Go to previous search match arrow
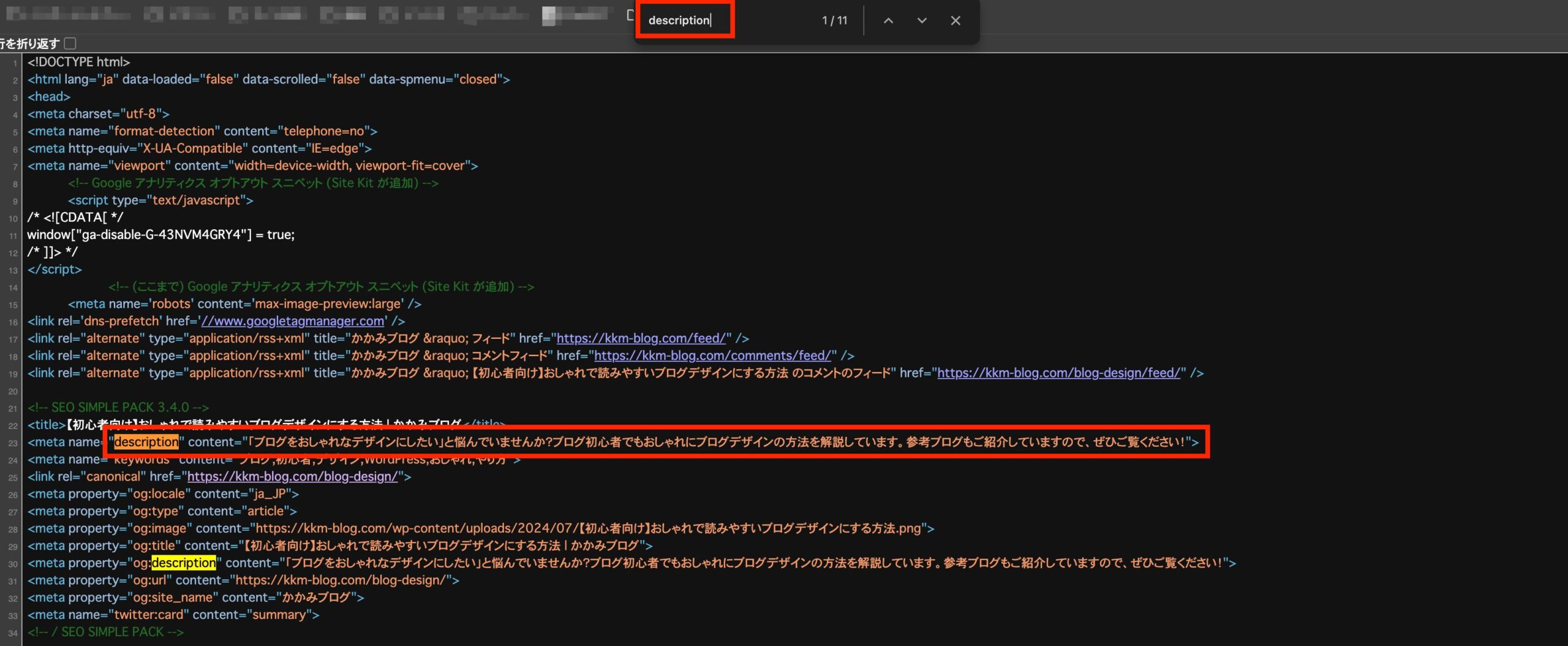 (888, 21)
